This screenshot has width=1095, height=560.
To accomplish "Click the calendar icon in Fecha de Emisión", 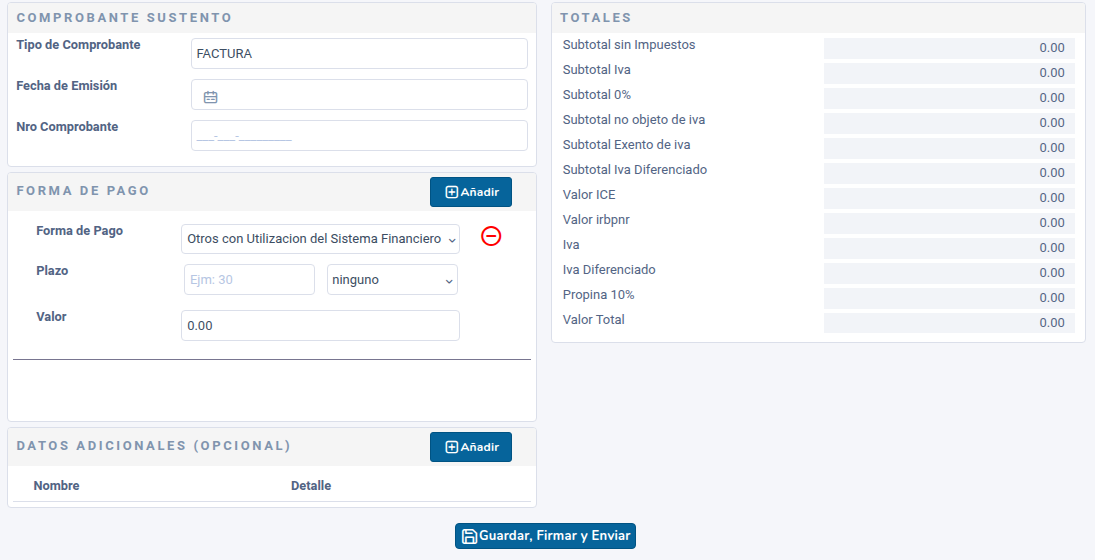I will (x=210, y=97).
